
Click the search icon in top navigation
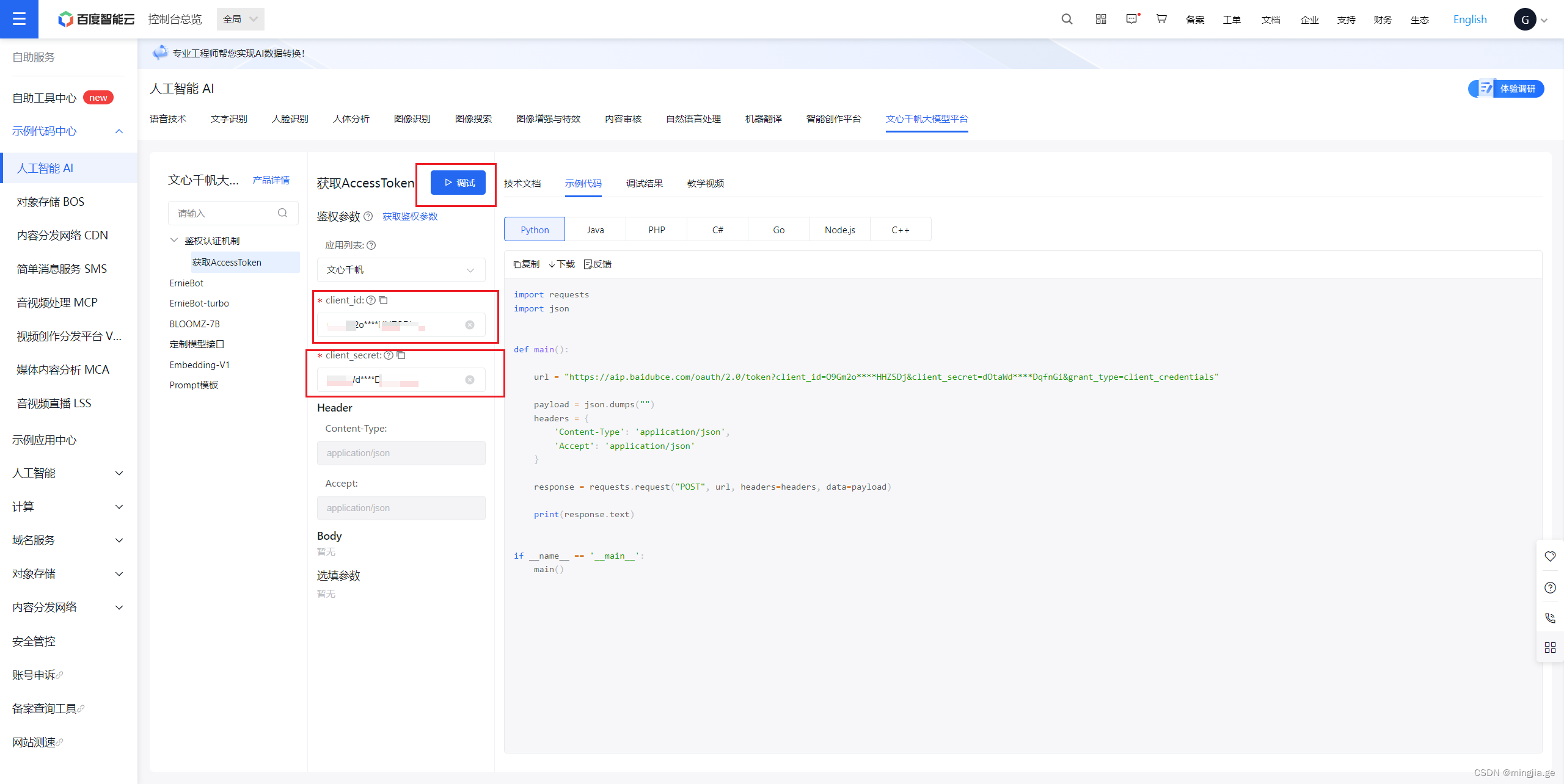point(1064,19)
